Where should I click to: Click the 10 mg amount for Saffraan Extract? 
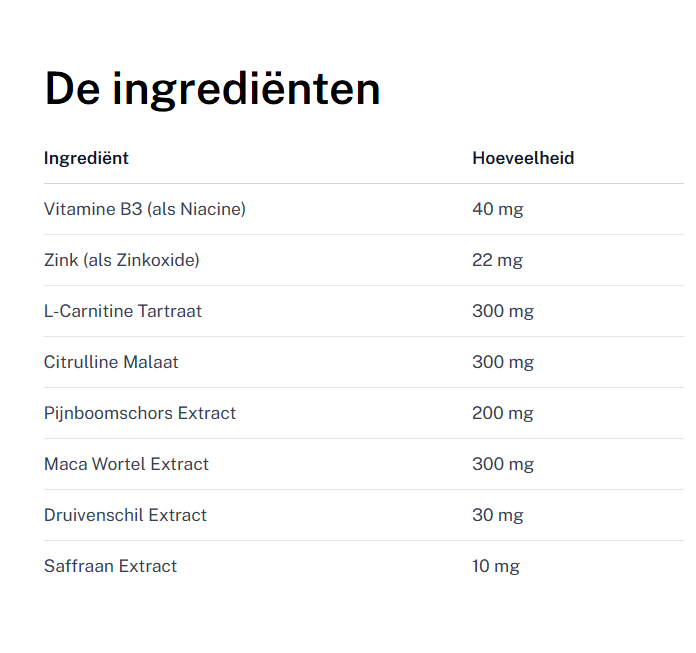496,566
